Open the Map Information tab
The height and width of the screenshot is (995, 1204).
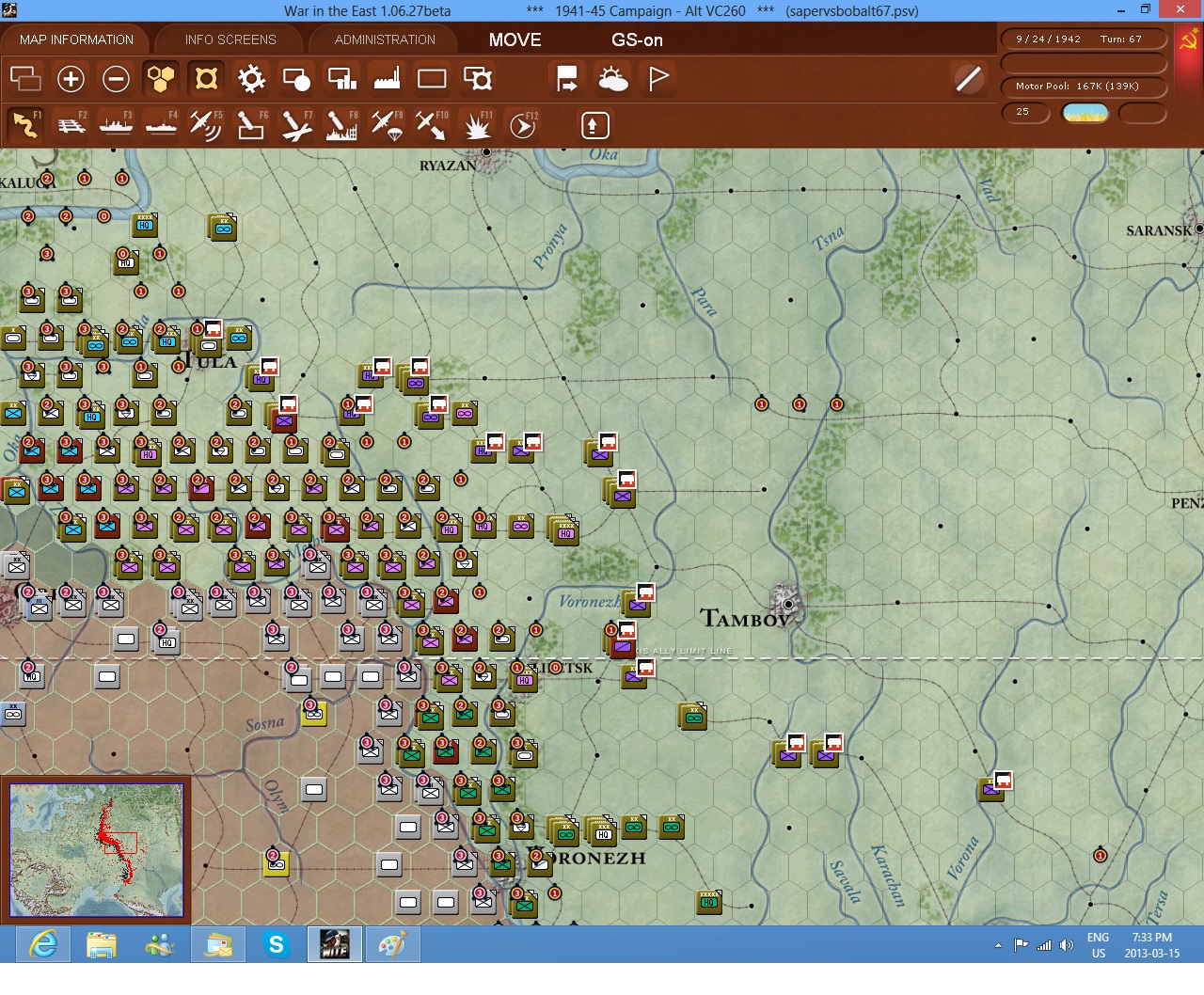pyautogui.click(x=76, y=39)
